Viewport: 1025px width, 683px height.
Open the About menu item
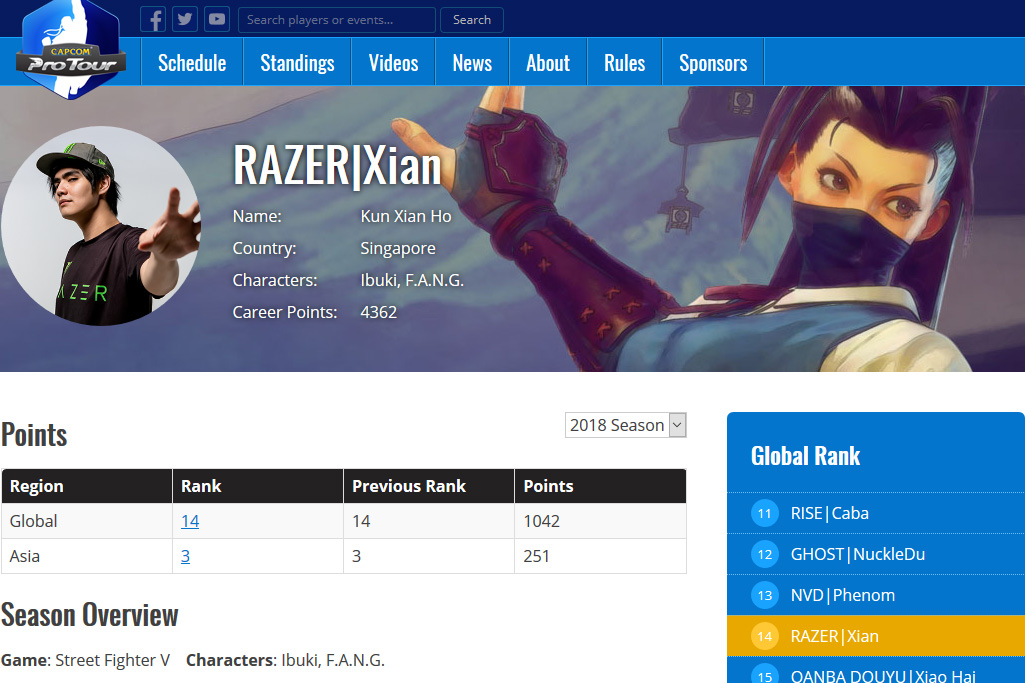click(x=548, y=62)
